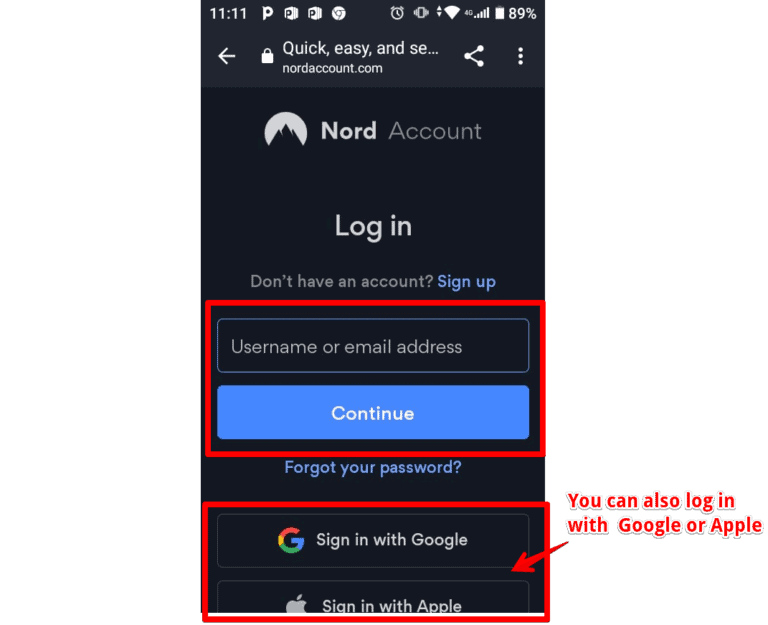Tap the Wi-Fi signal status icon
768x625 pixels.
point(452,13)
